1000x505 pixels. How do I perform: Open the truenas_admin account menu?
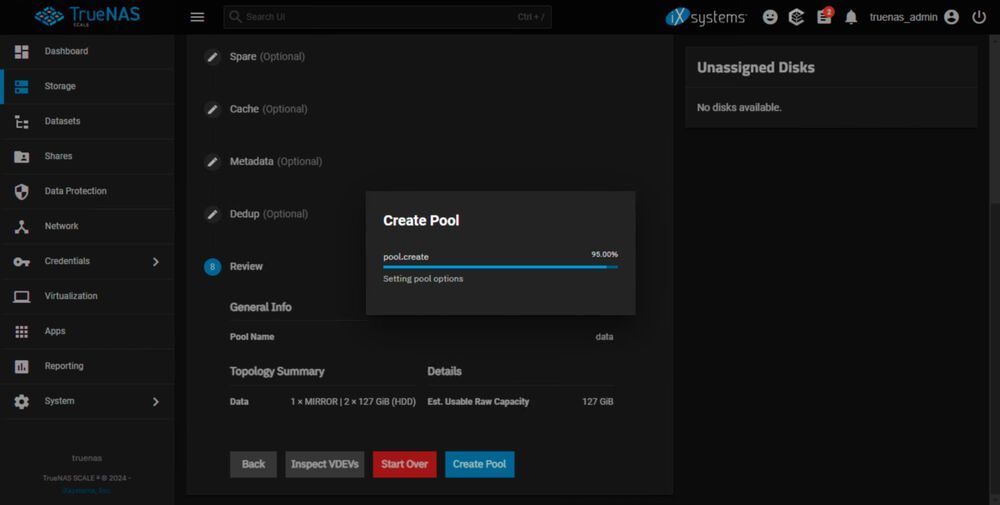click(x=914, y=17)
